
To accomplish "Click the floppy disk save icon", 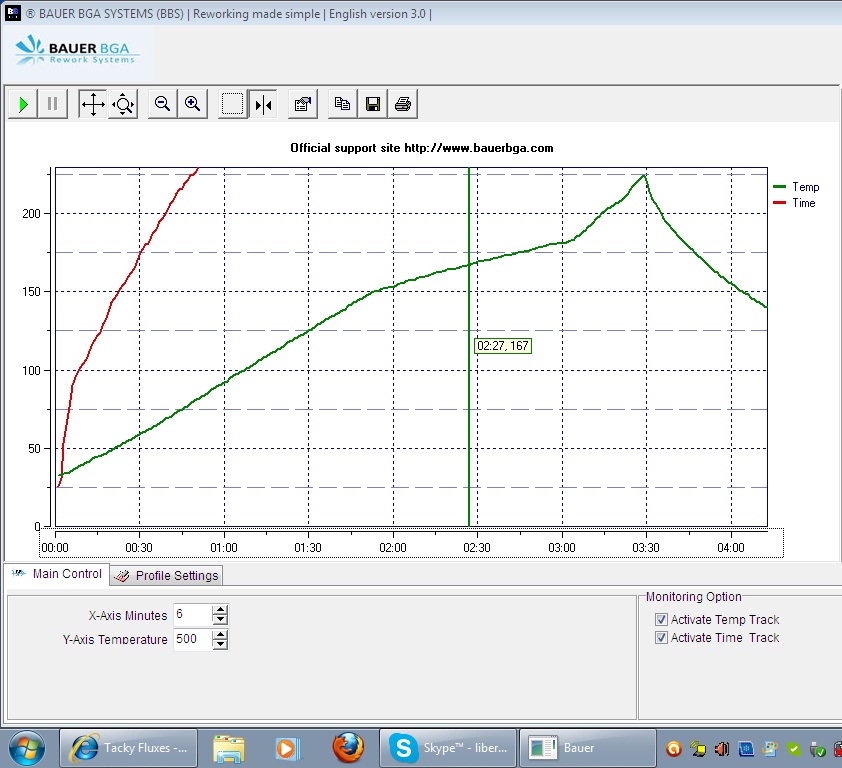I will click(373, 104).
